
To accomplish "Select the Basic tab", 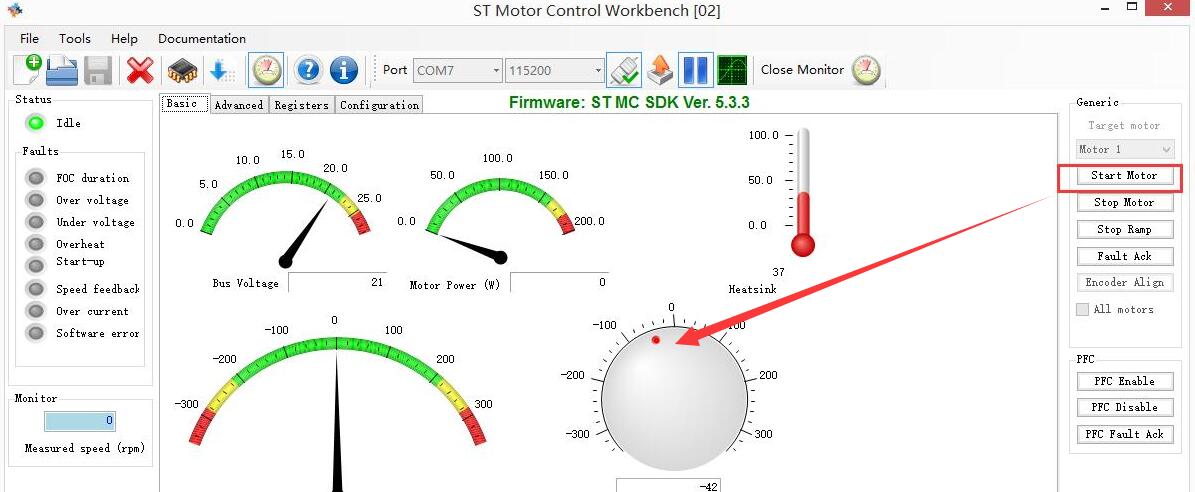I will pyautogui.click(x=184, y=104).
